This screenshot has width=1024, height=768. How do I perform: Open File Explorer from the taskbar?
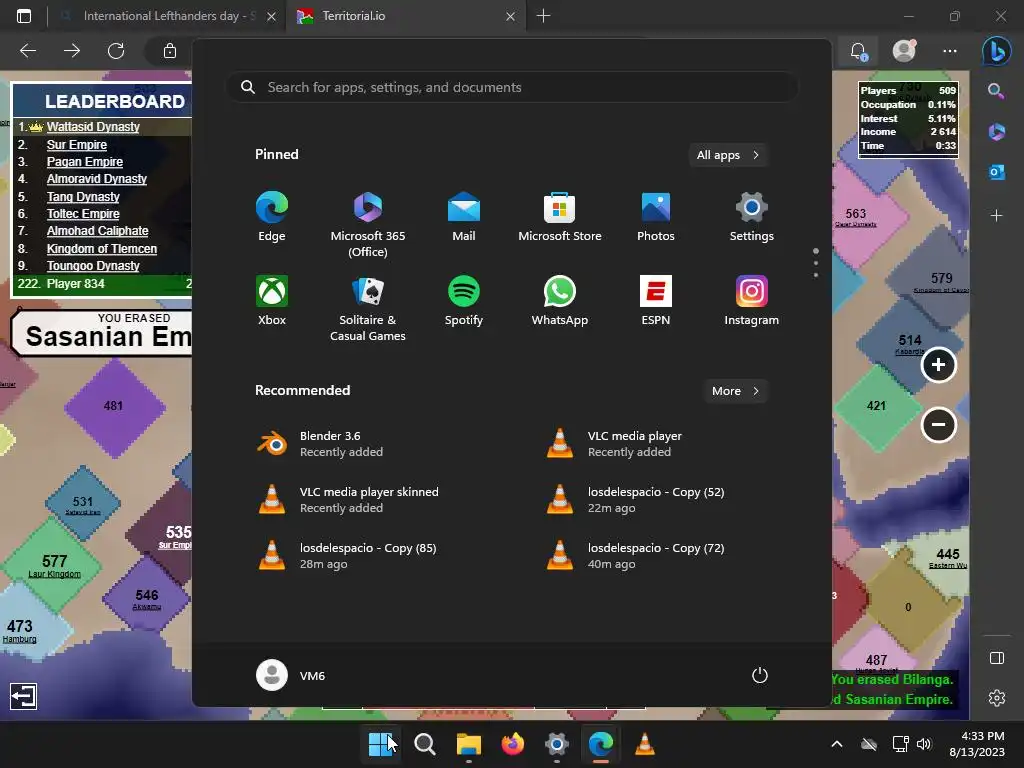coord(468,744)
